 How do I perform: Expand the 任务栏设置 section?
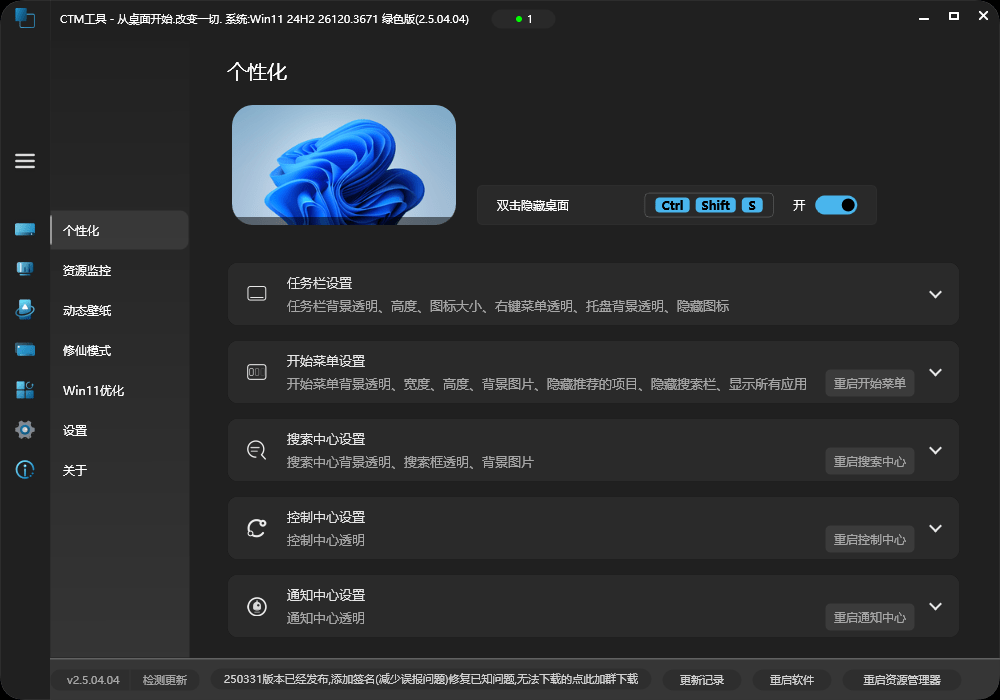tap(936, 294)
